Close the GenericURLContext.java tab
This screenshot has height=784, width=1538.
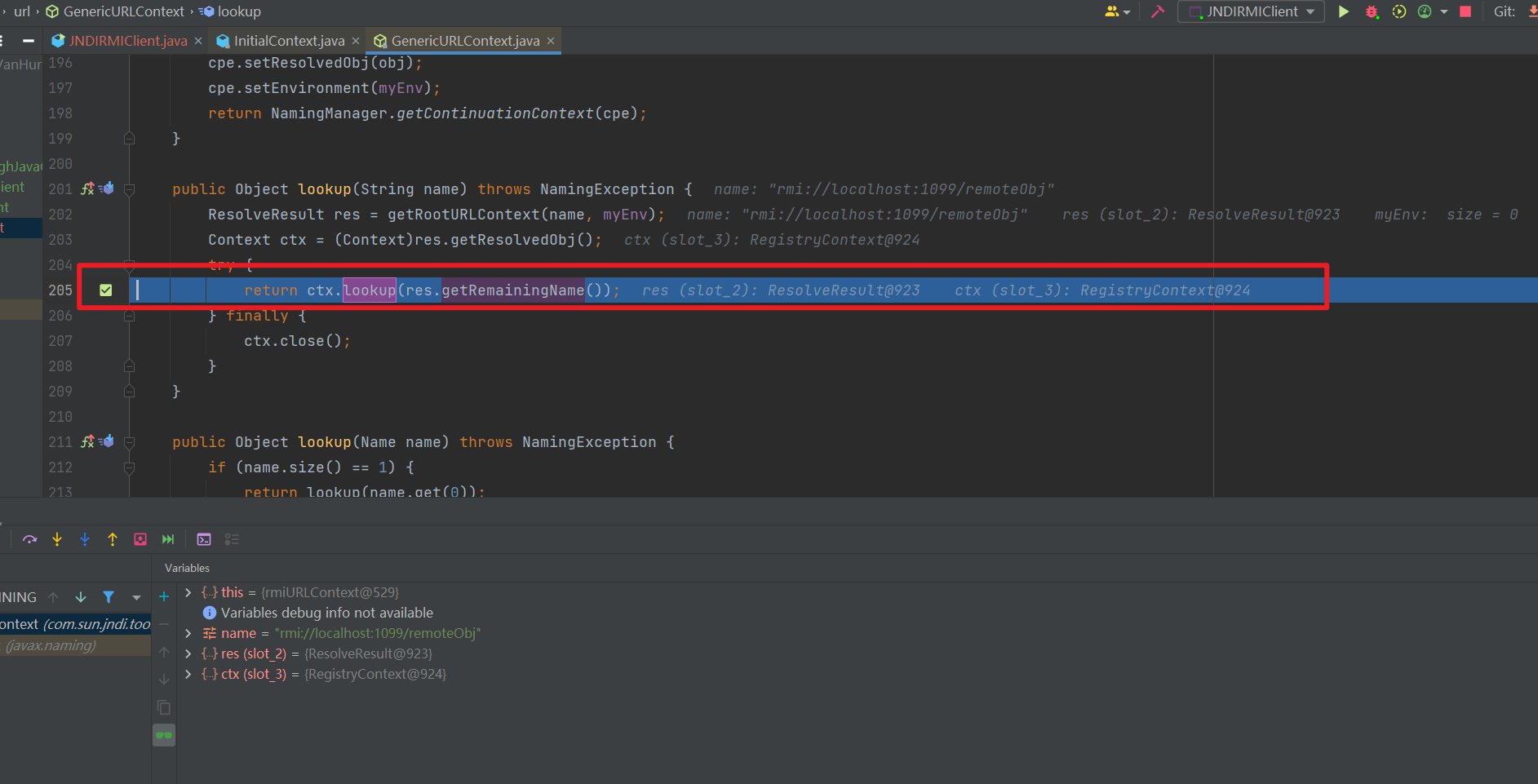(551, 41)
